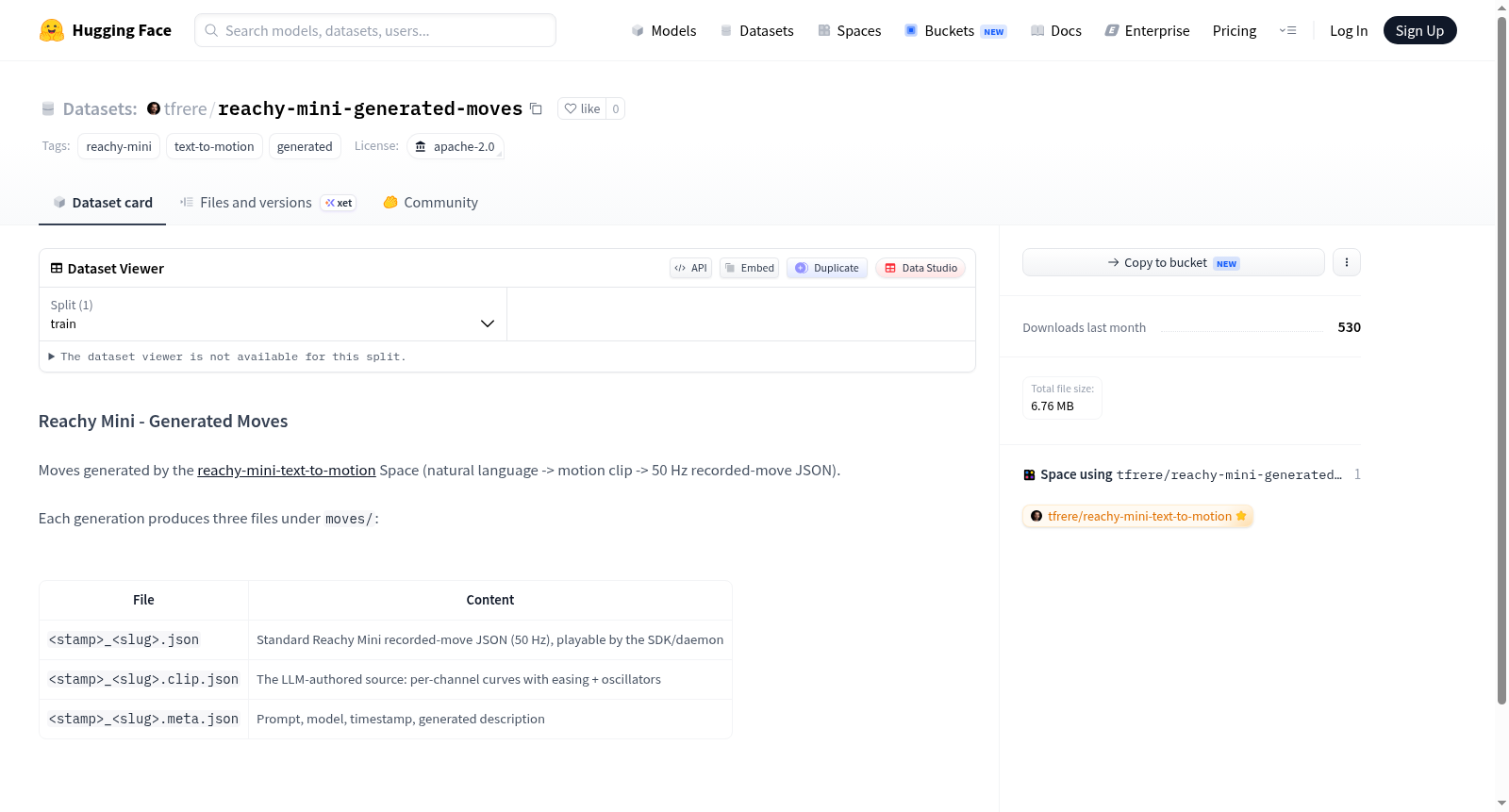The image size is (1509, 812).
Task: Click the xet badge on Files tab
Action: click(339, 203)
